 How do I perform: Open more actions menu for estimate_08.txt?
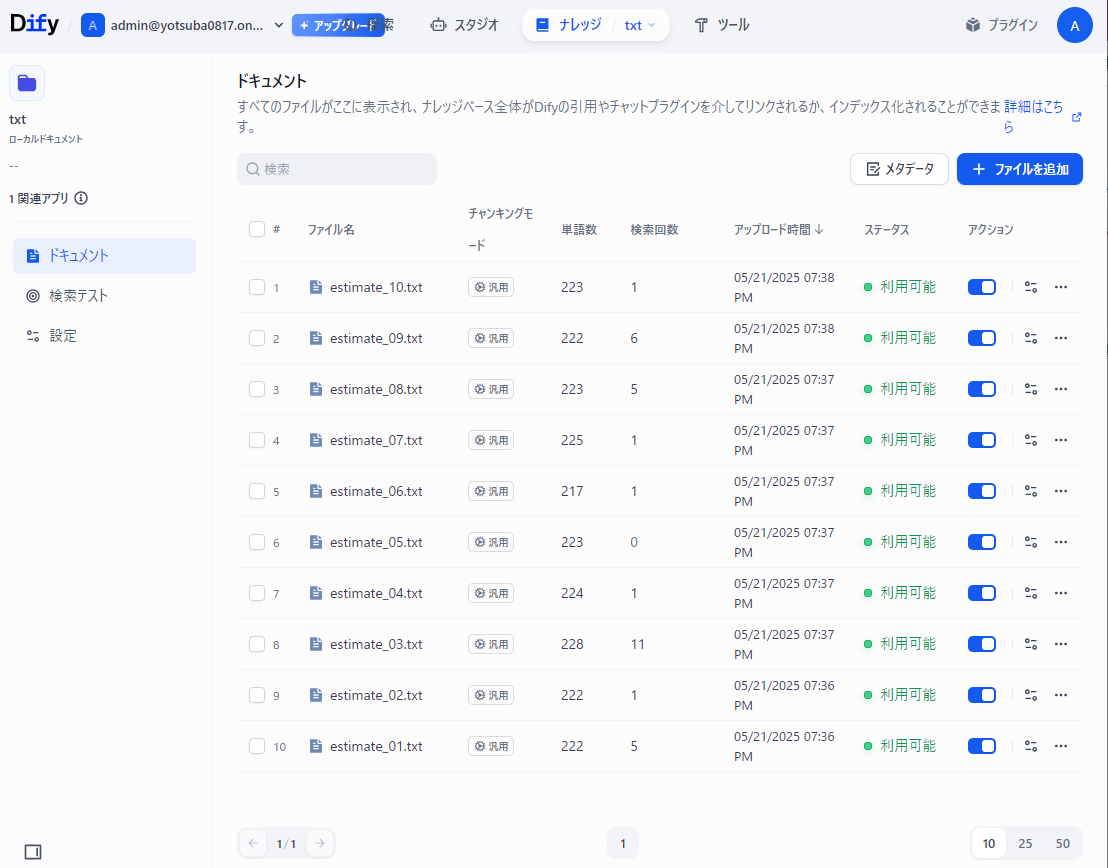pos(1061,389)
